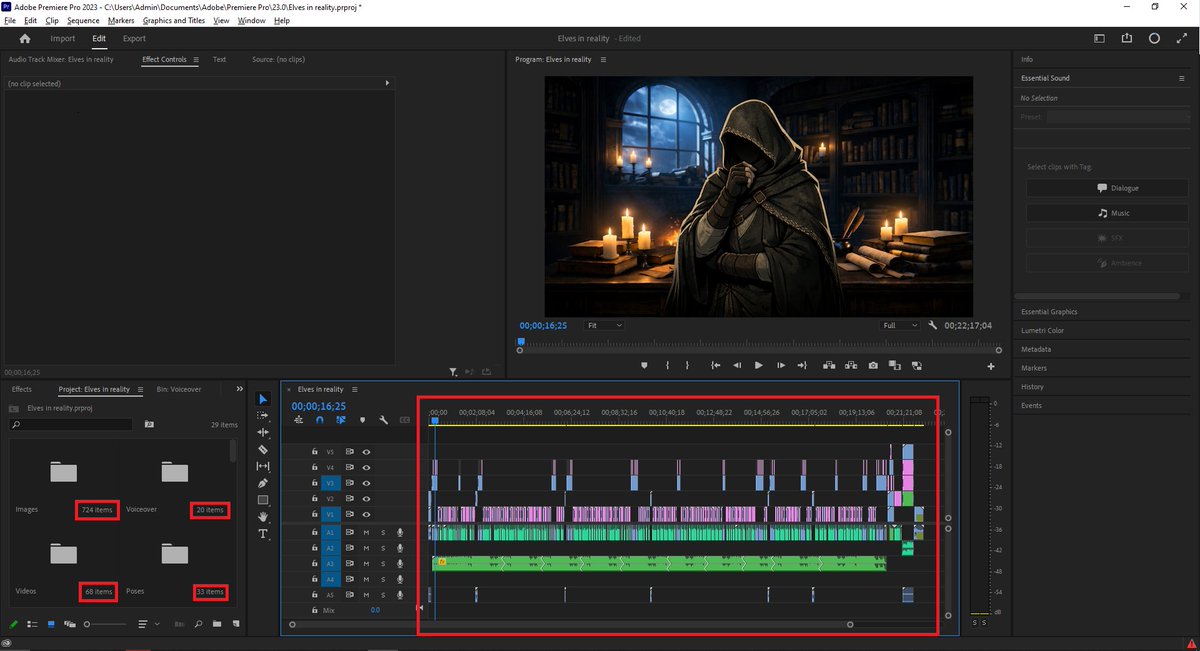Select the Ripple Edit tool
This screenshot has width=1200, height=651.
pyautogui.click(x=263, y=432)
